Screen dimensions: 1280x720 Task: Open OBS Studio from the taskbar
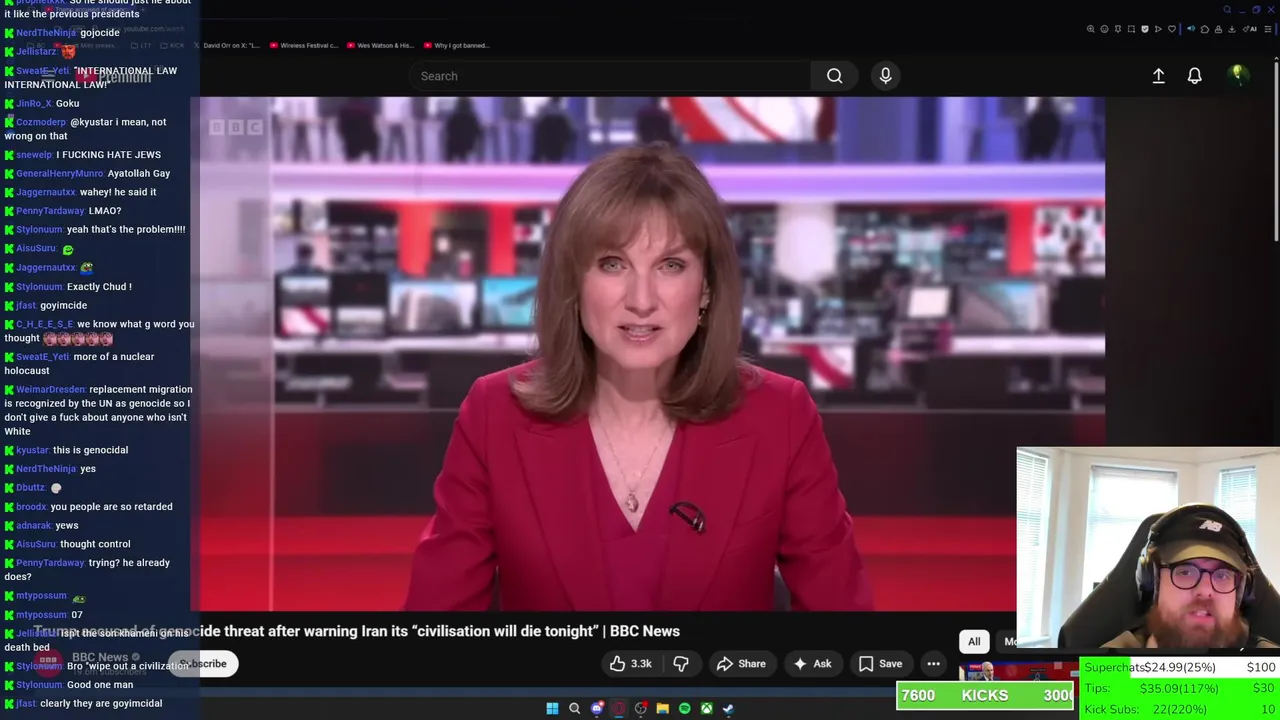pos(641,708)
